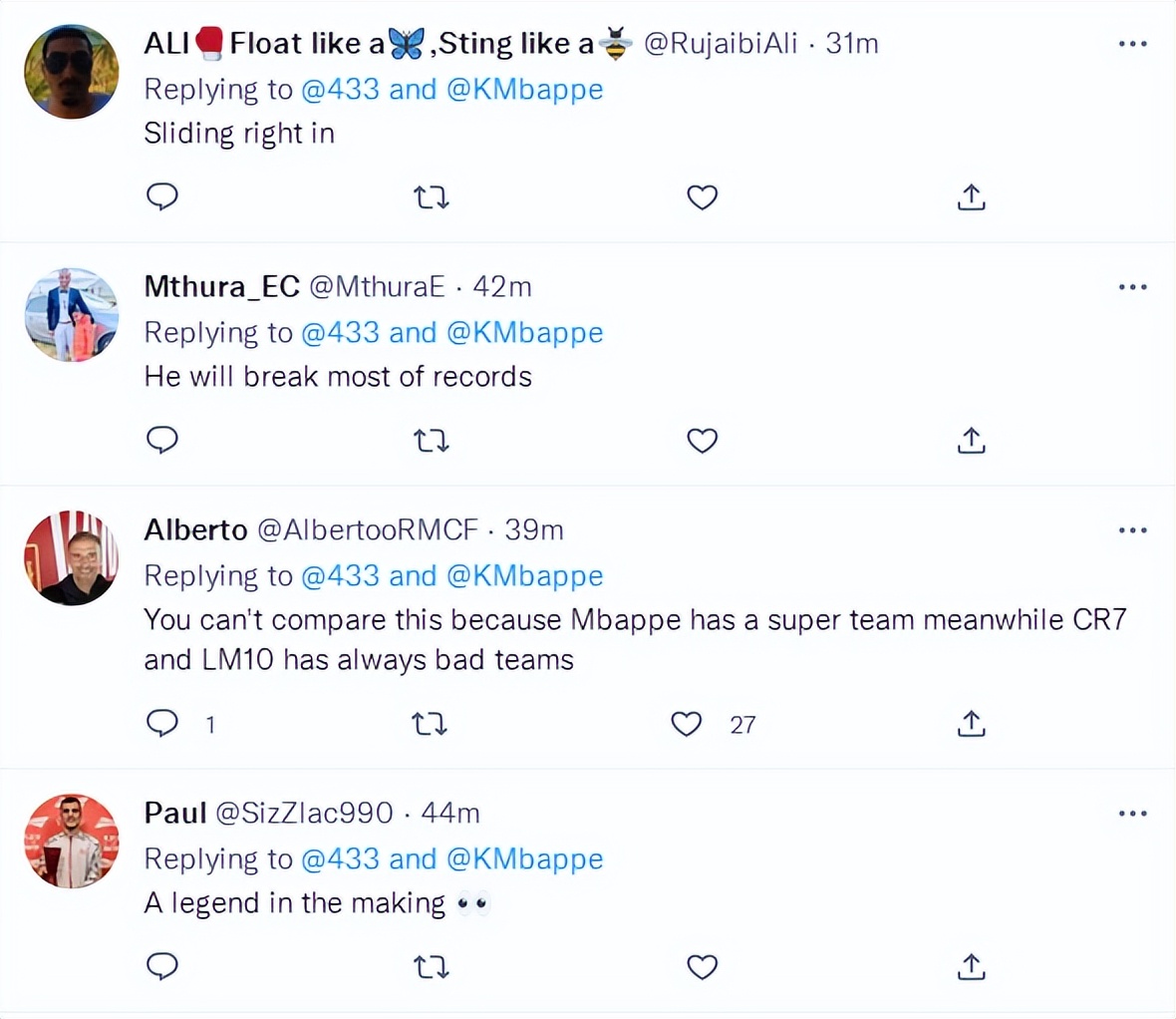Retweet Mthura_EC's "break most of records" tweet

431,441
